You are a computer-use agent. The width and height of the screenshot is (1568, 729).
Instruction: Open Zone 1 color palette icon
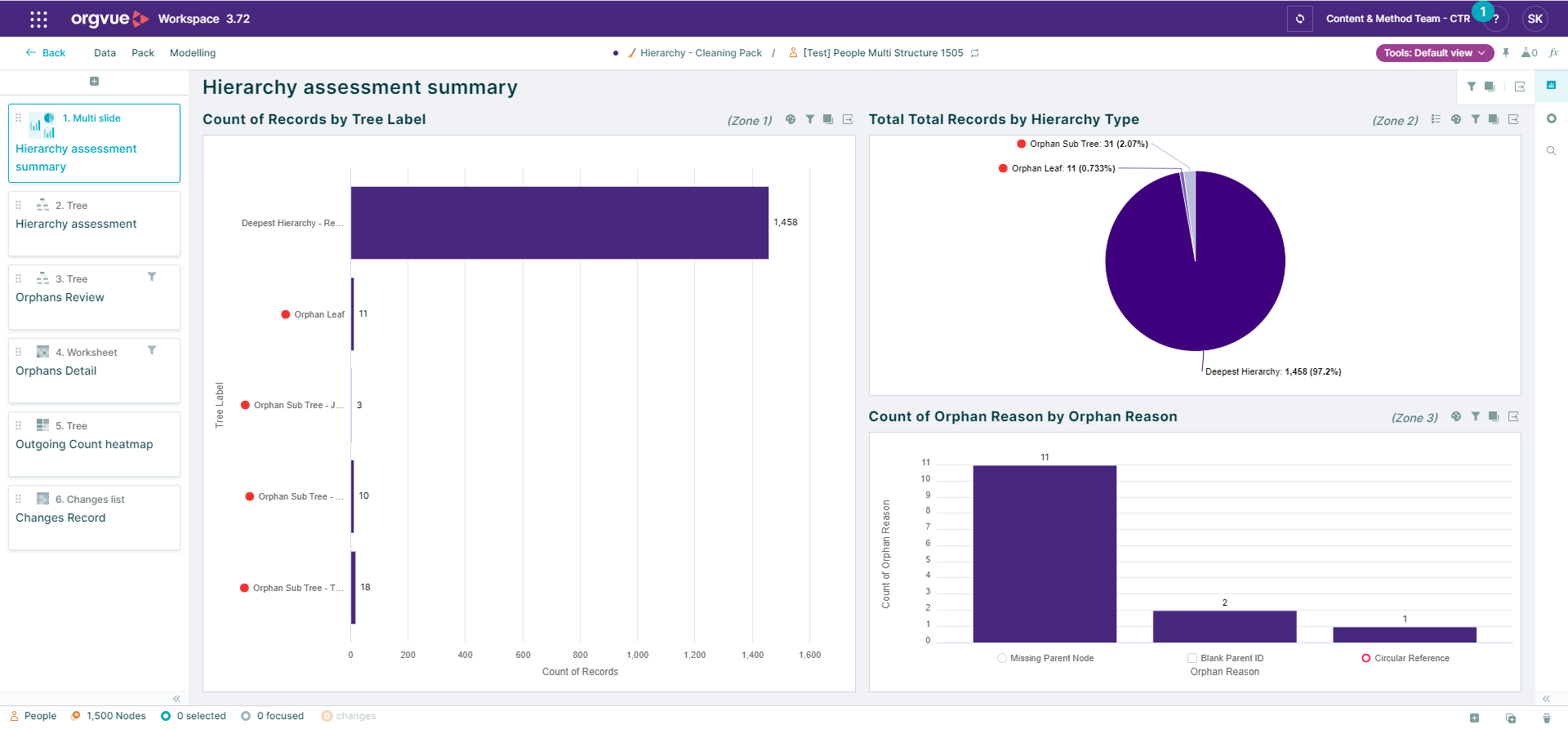point(791,119)
